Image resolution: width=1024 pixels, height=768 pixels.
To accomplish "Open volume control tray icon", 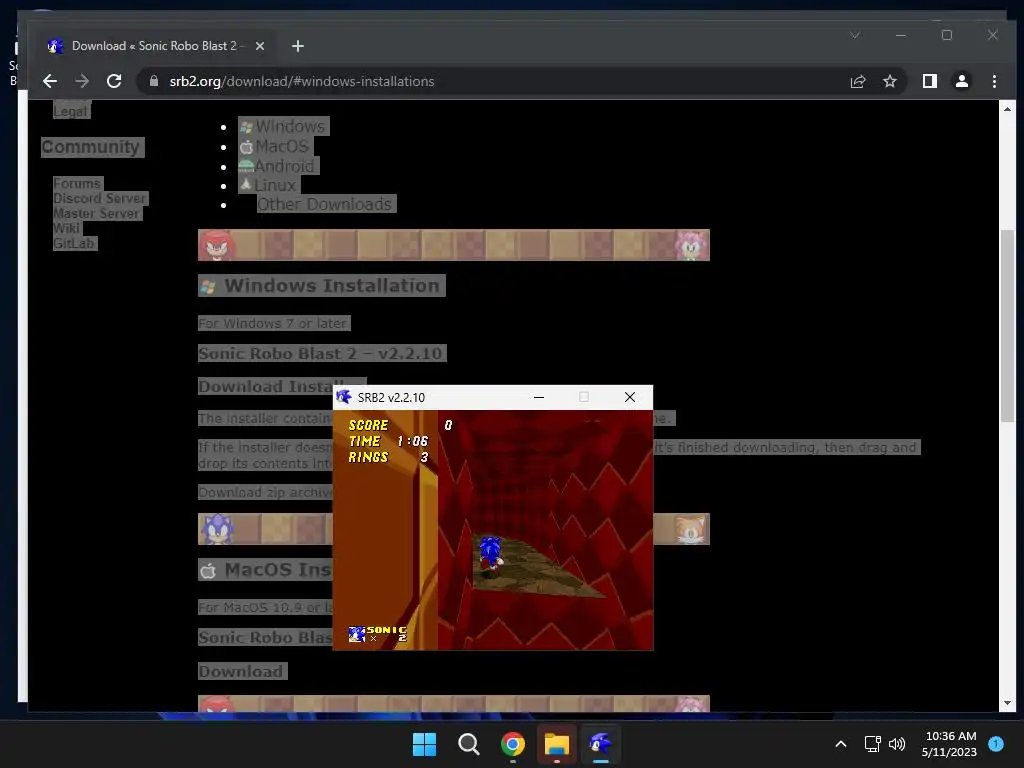I will (897, 744).
